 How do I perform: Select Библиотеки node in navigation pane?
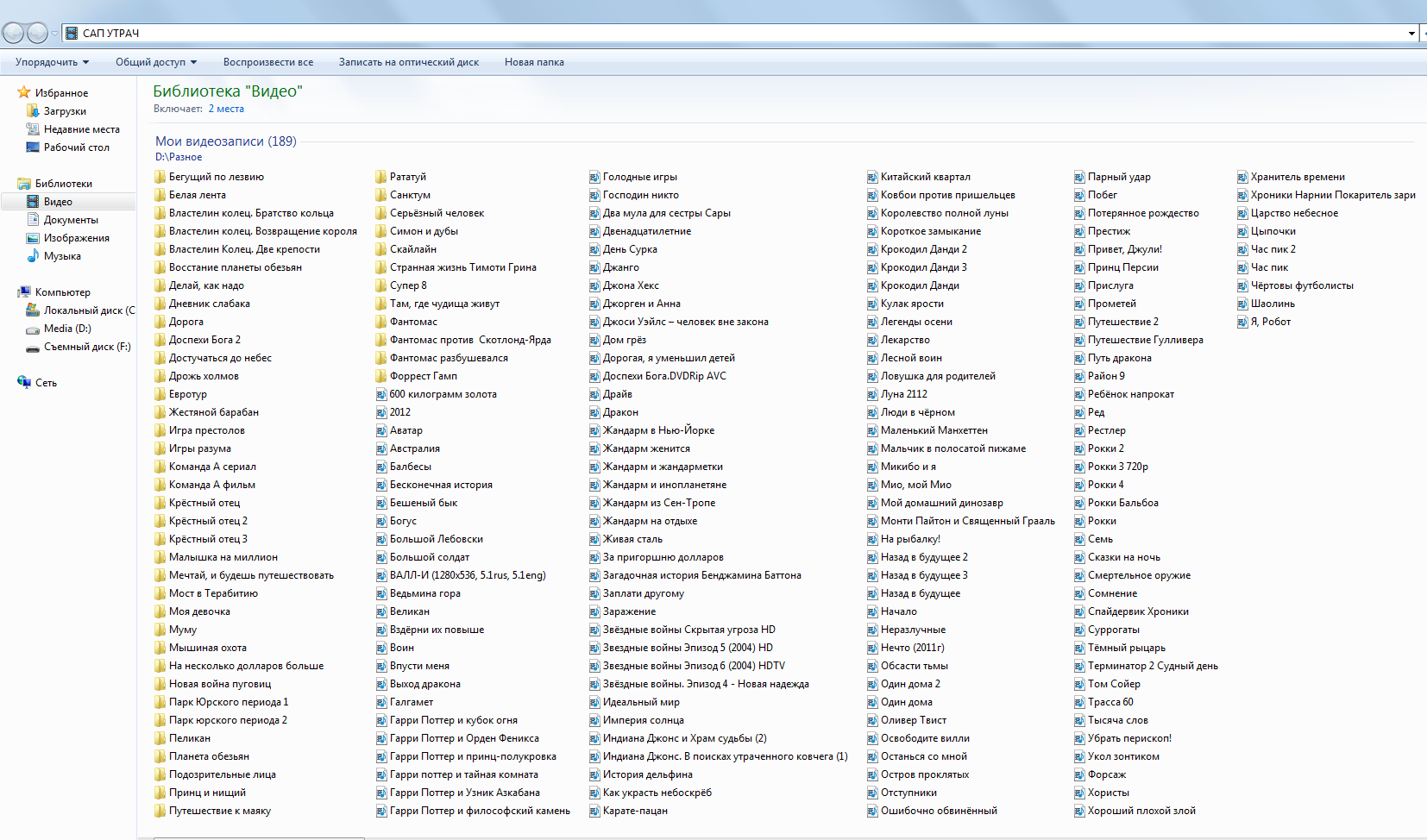tap(63, 184)
